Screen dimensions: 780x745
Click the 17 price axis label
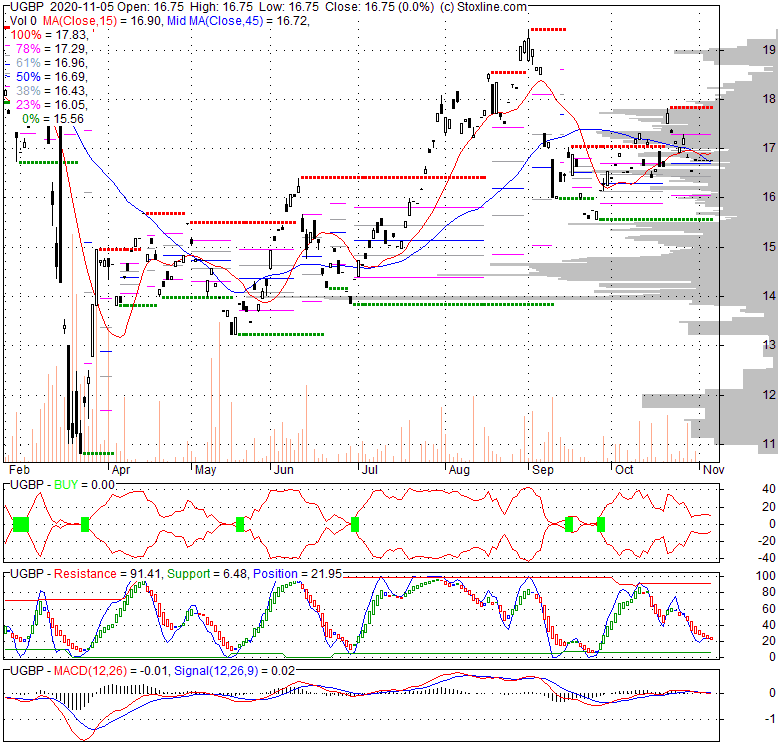[769, 148]
